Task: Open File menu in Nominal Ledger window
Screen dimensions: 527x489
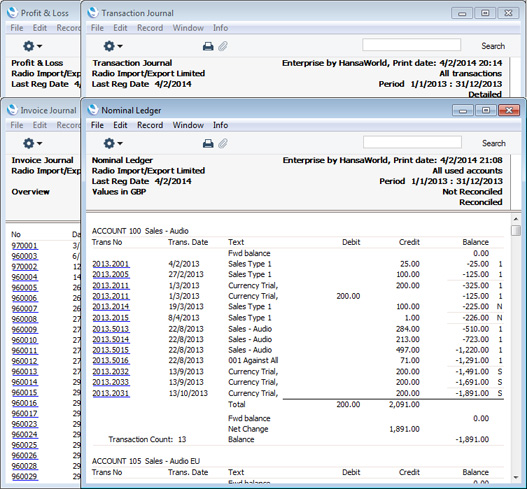Action: 97,125
